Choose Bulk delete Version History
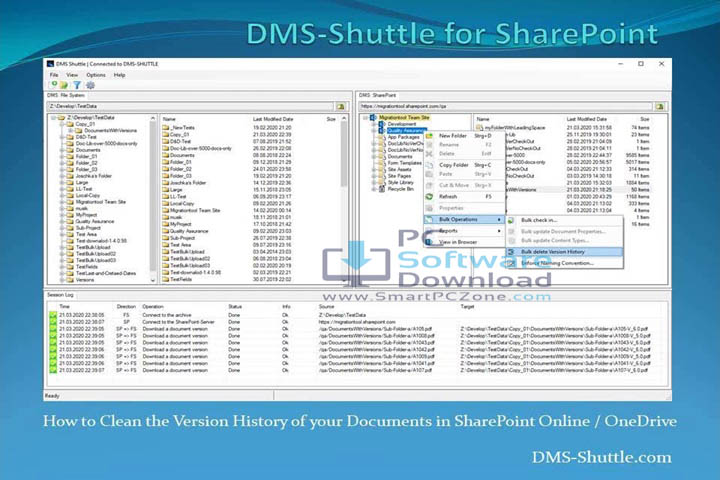The image size is (720, 480). point(564,252)
